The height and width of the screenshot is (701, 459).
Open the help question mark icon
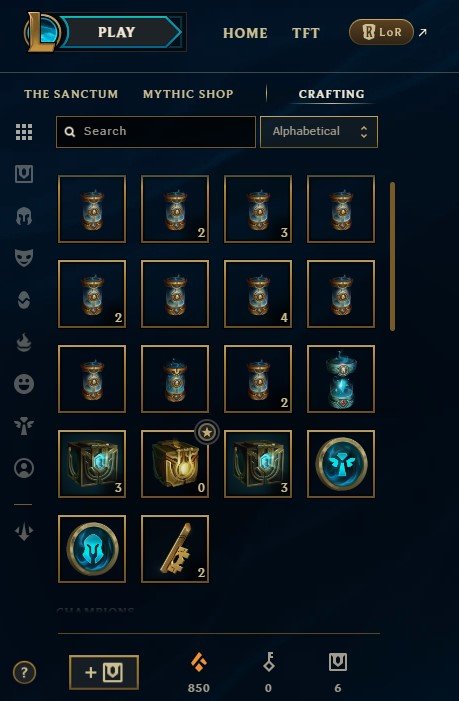point(24,672)
